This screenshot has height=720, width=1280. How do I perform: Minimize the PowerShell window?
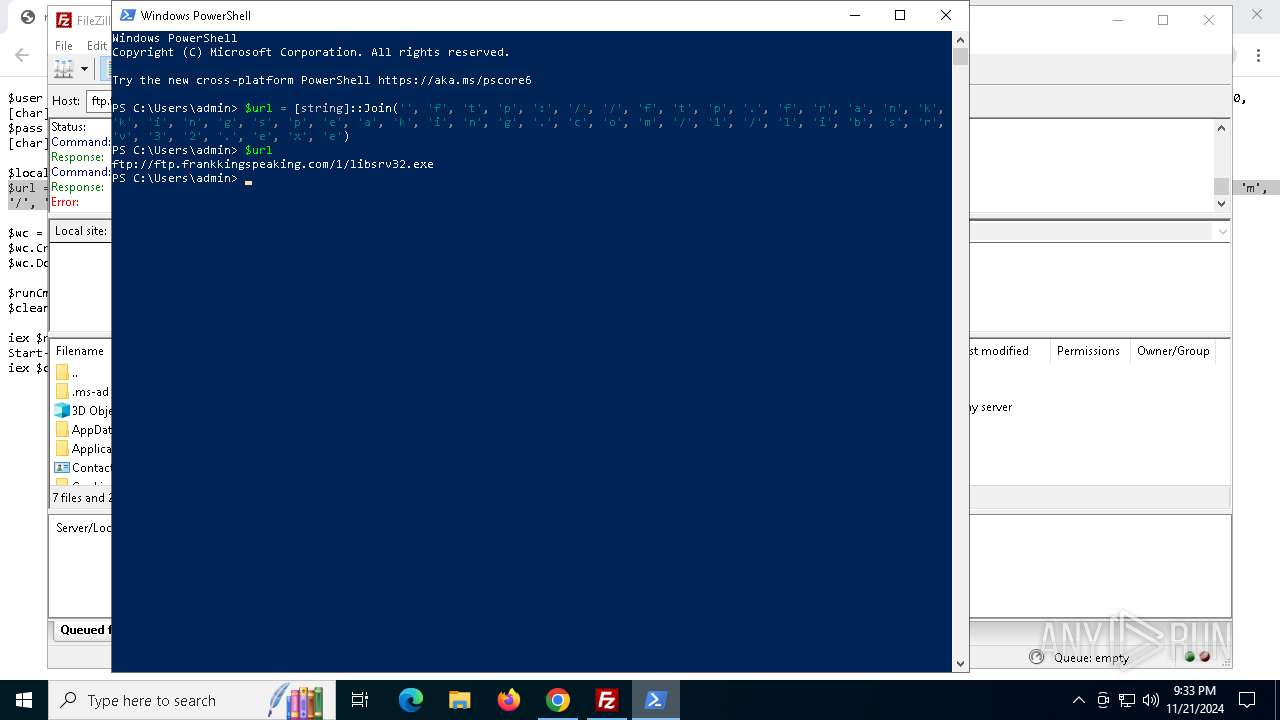(854, 15)
